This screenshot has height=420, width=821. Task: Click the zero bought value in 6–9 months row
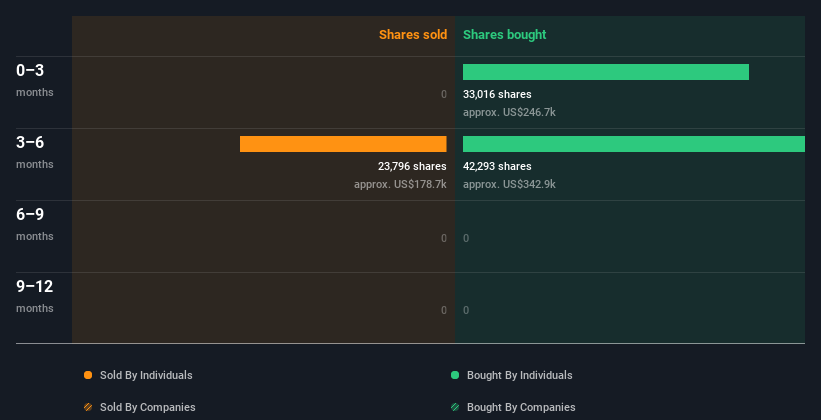[466, 238]
